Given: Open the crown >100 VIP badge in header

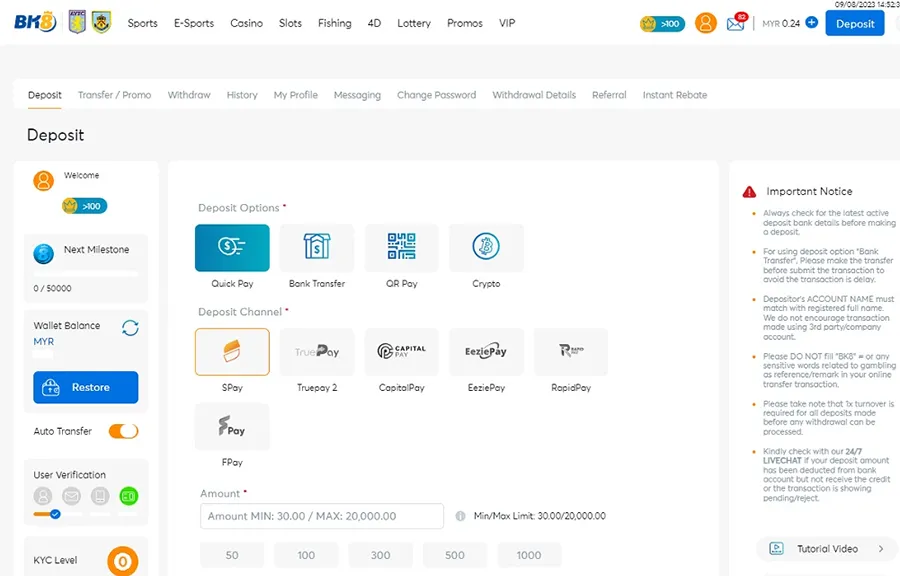Looking at the screenshot, I should pyautogui.click(x=662, y=24).
